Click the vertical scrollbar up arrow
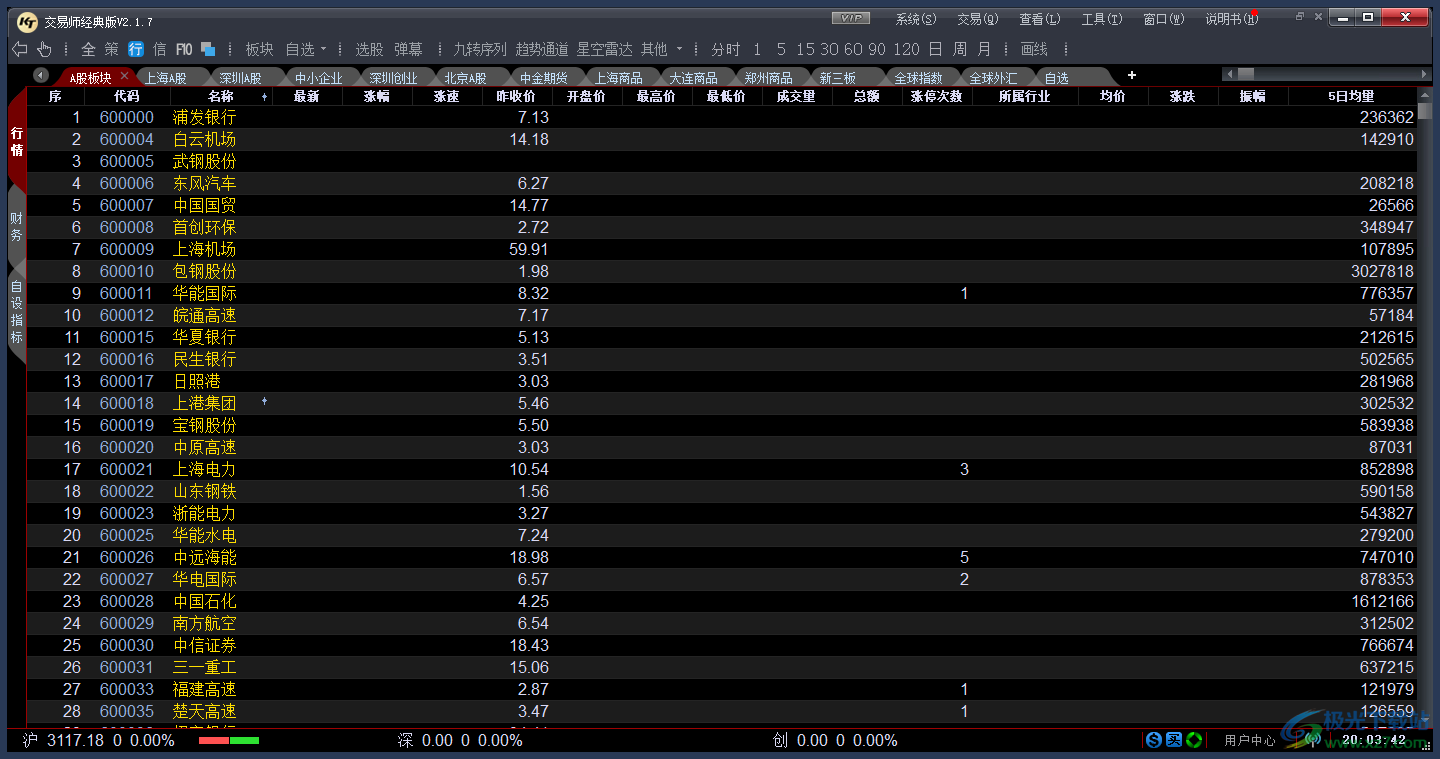The height and width of the screenshot is (759, 1440). [1426, 95]
